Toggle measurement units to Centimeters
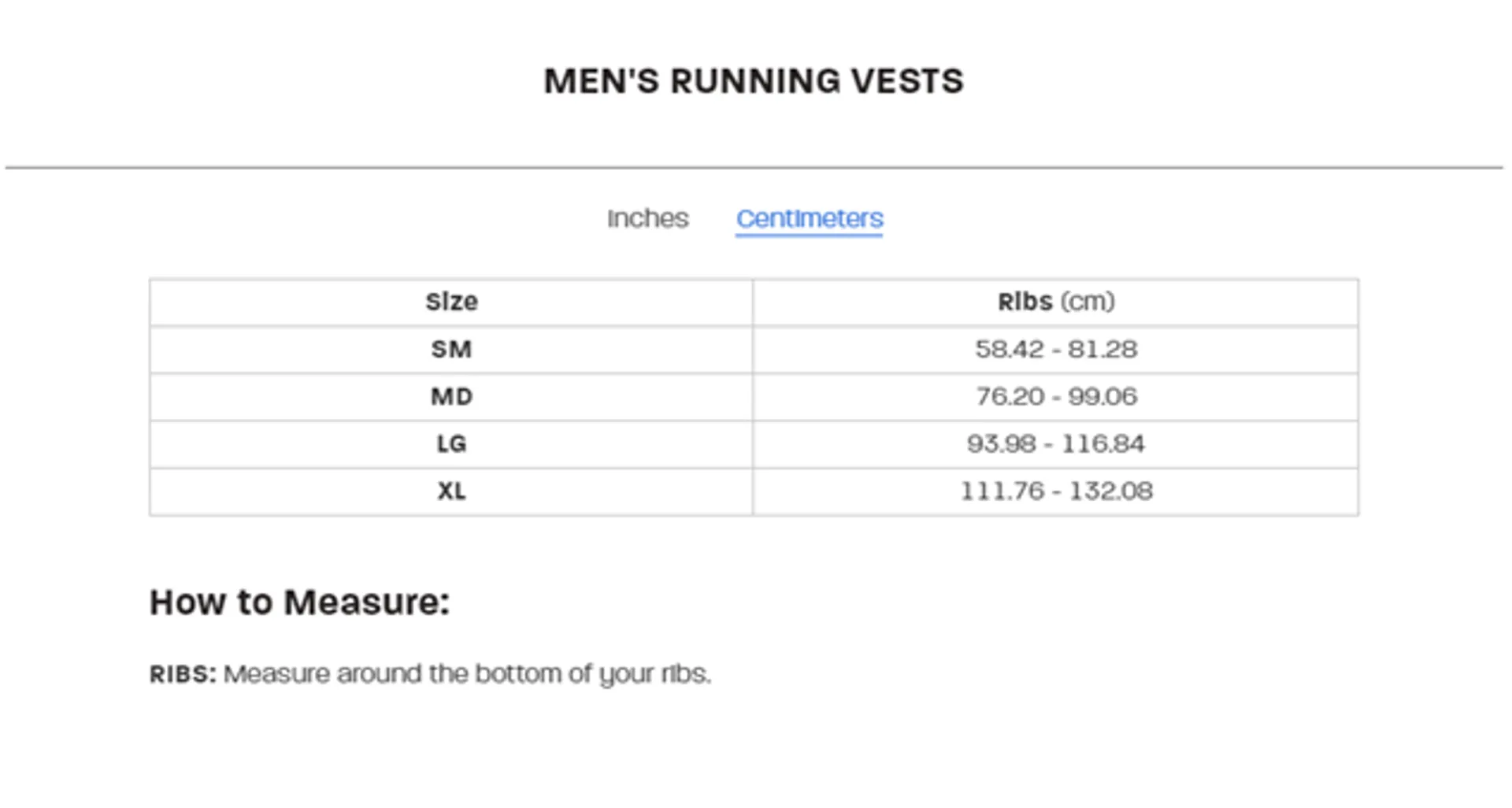Screen dimensions: 1512x808 coord(809,219)
